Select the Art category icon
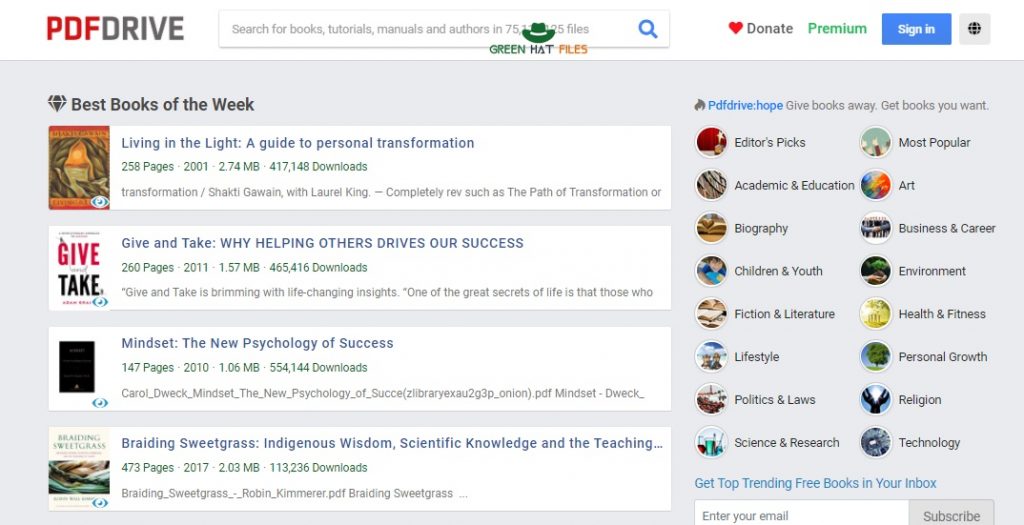Viewport: 1024px width, 525px height. click(x=875, y=185)
